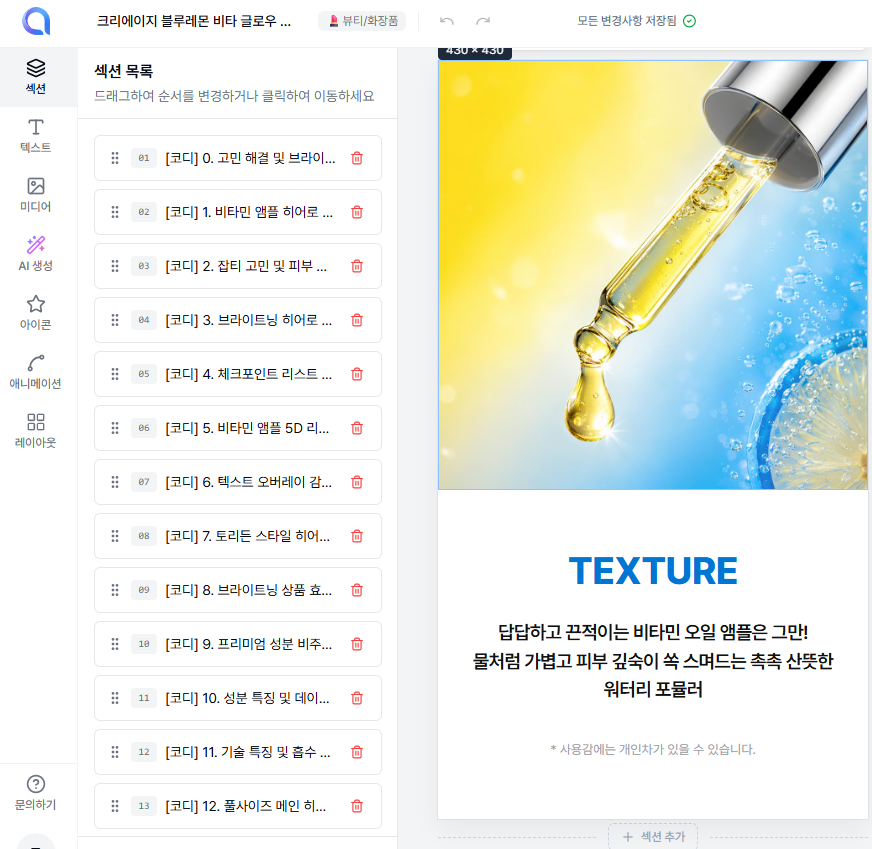Click drag handle of section 09

115,590
